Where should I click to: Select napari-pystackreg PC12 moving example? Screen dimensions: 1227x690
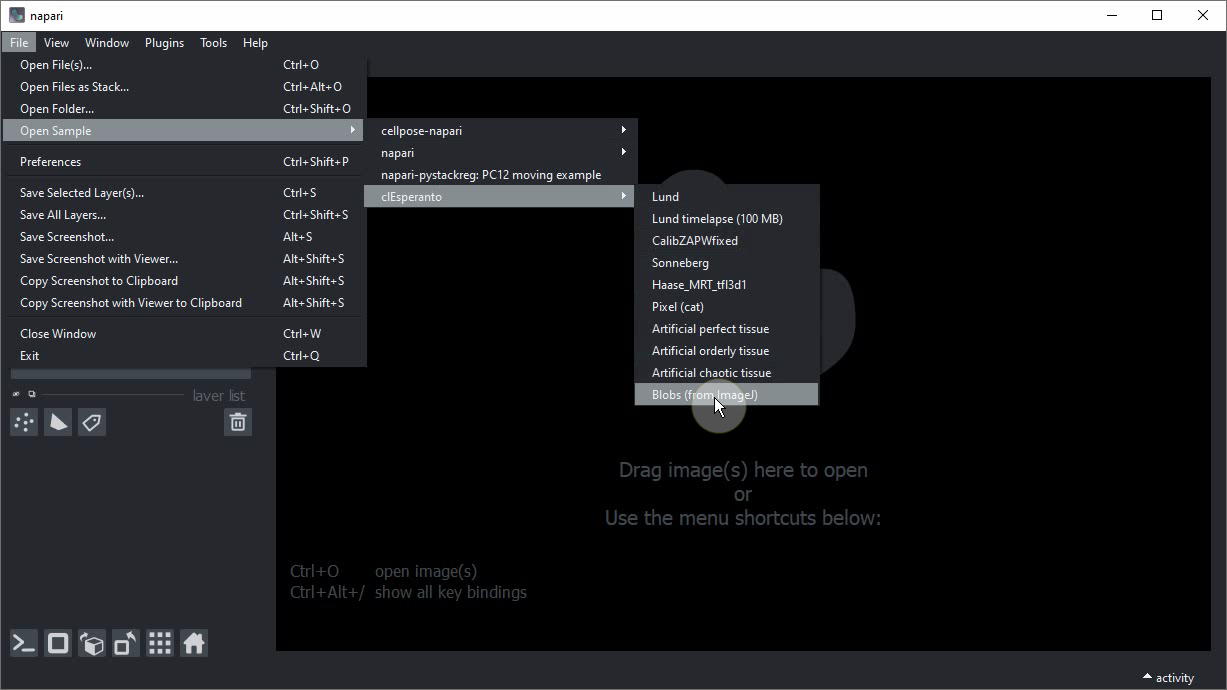491,175
